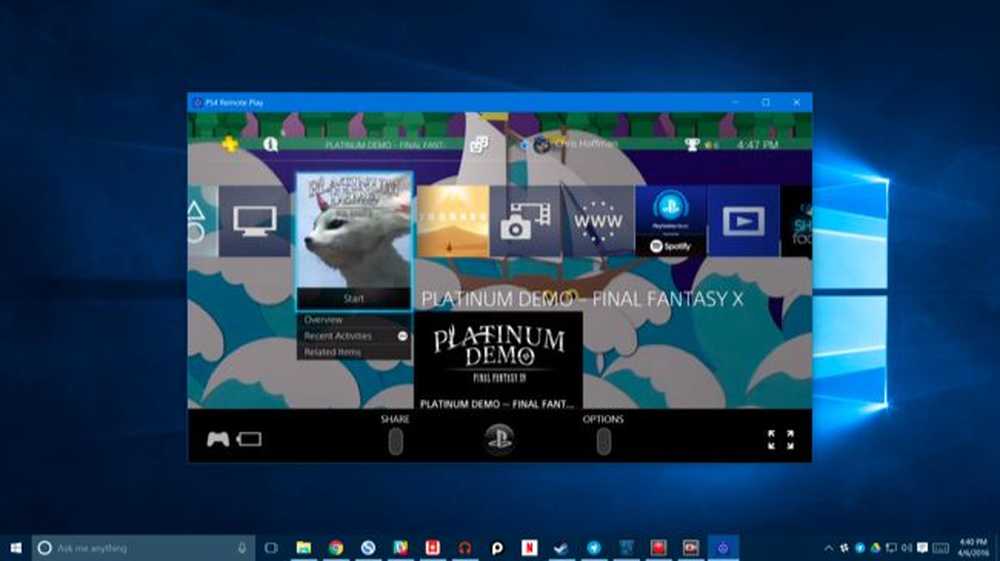Click the Google Drive tray icon
The width and height of the screenshot is (1000, 561).
876,548
